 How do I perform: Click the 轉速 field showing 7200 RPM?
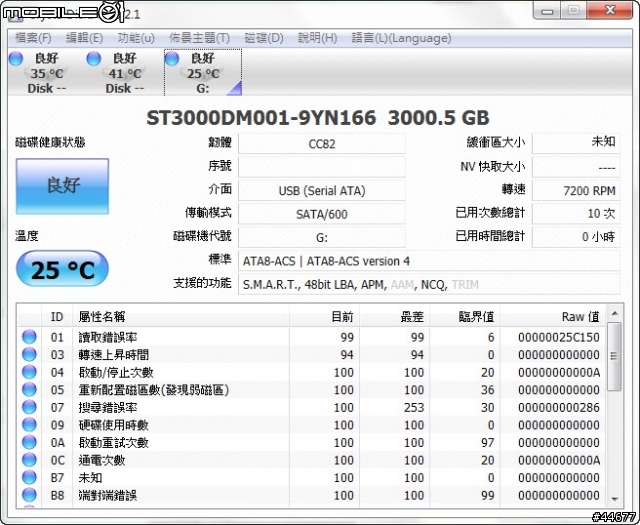[x=576, y=191]
